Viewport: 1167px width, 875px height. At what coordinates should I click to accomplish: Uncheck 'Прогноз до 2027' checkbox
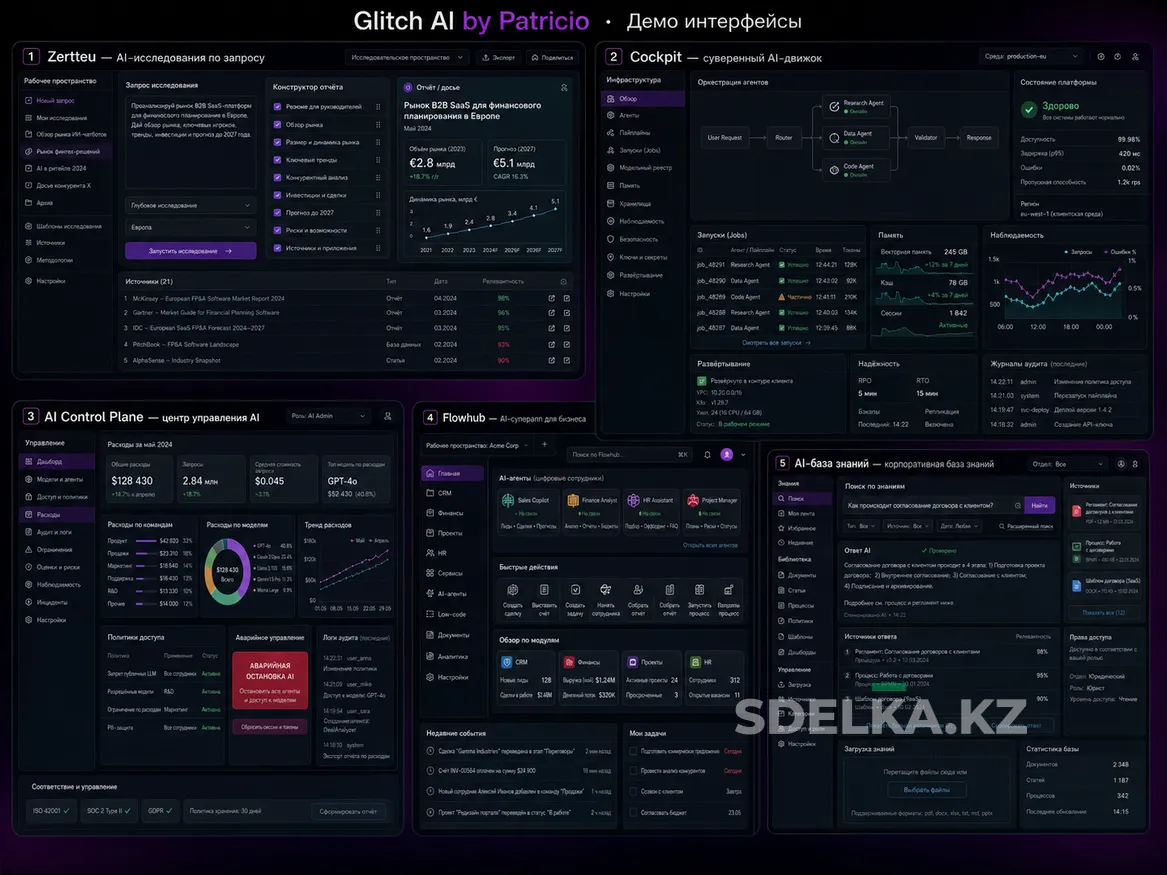[278, 213]
